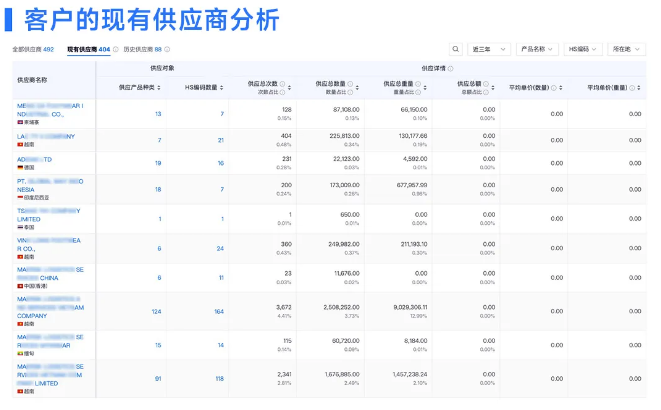Click info icon on 供应总次数 column

282,84
